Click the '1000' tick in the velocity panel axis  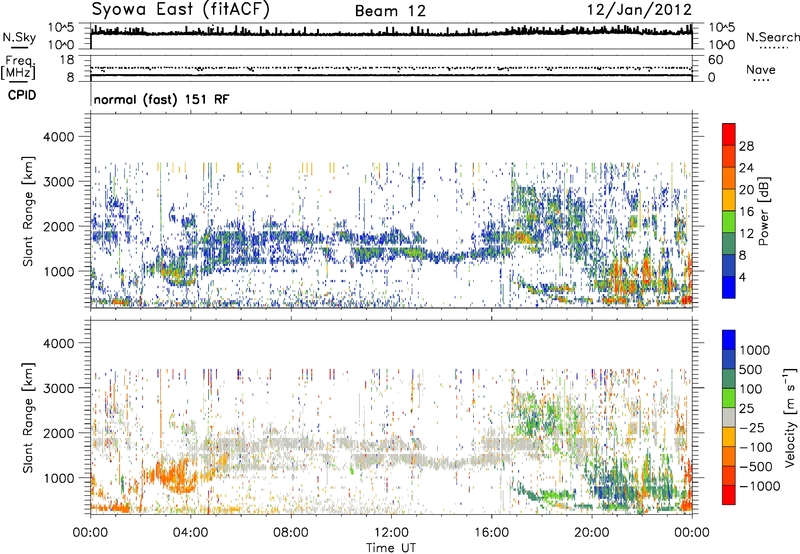(59, 478)
